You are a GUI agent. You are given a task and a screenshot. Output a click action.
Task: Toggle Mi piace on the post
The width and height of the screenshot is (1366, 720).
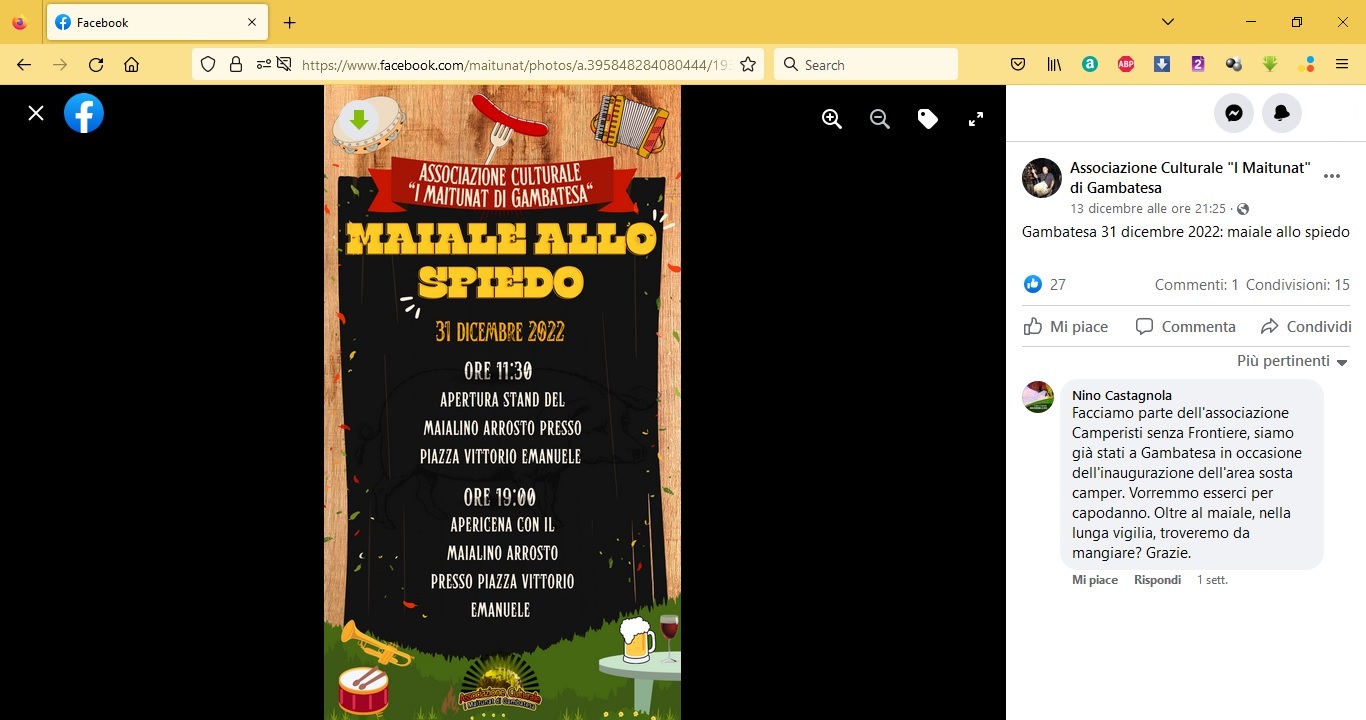pyautogui.click(x=1066, y=326)
